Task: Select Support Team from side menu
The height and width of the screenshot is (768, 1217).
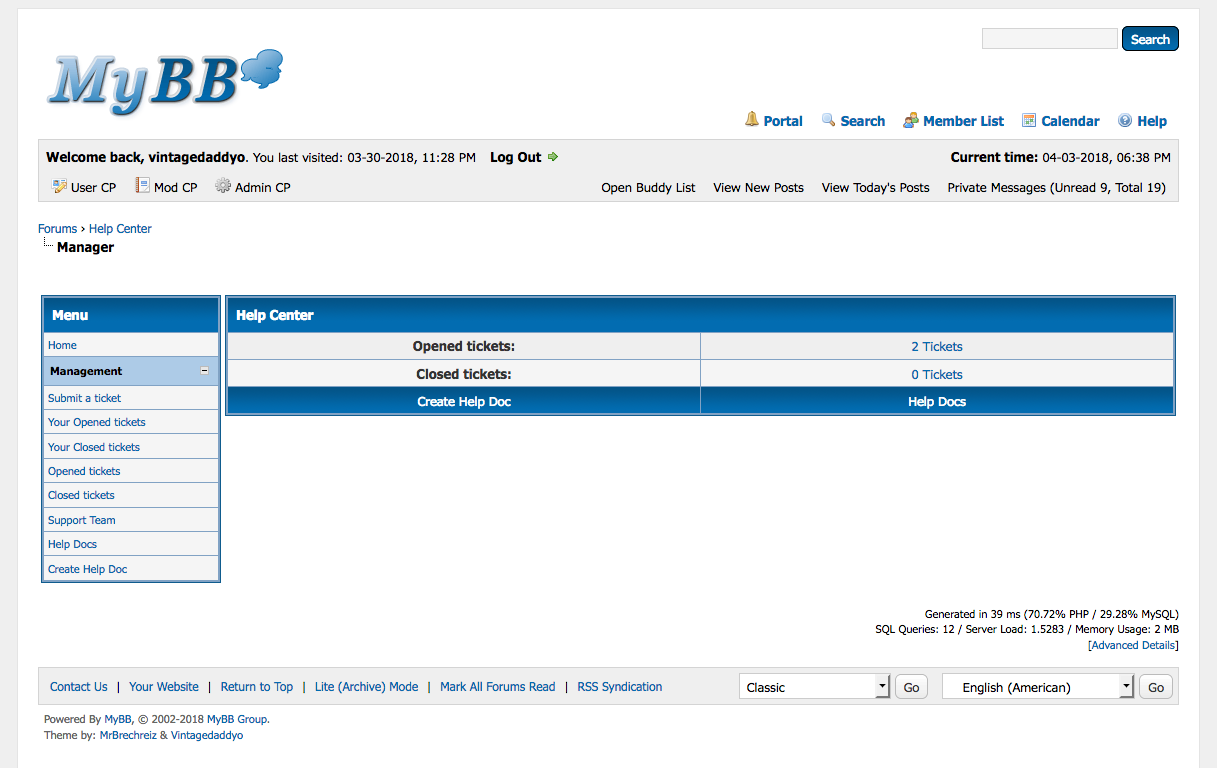Action: [x=82, y=520]
